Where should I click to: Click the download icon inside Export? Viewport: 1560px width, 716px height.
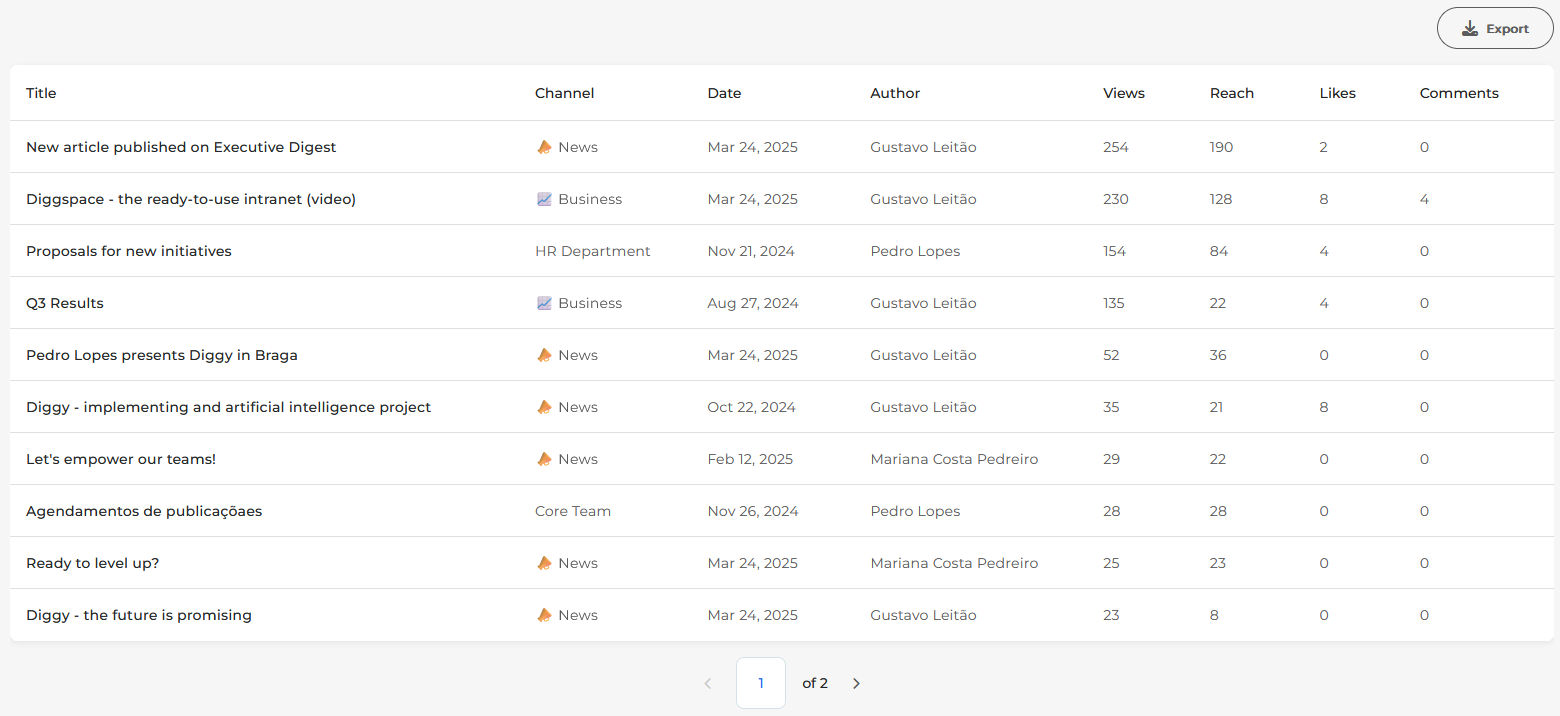click(x=1470, y=29)
